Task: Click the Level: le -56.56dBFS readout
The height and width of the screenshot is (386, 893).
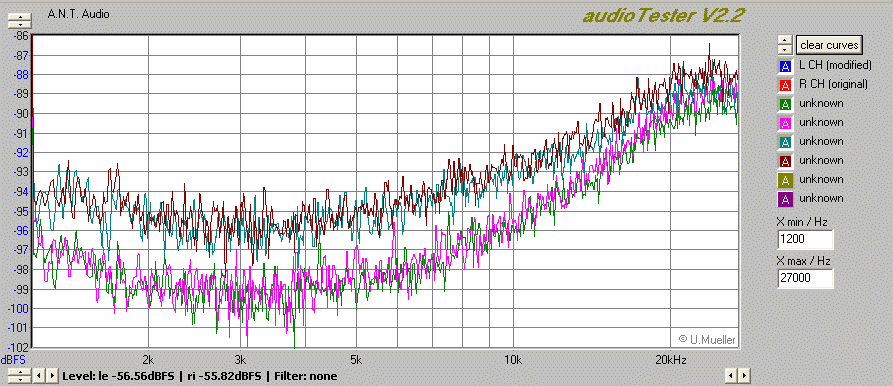Action: (x=118, y=376)
